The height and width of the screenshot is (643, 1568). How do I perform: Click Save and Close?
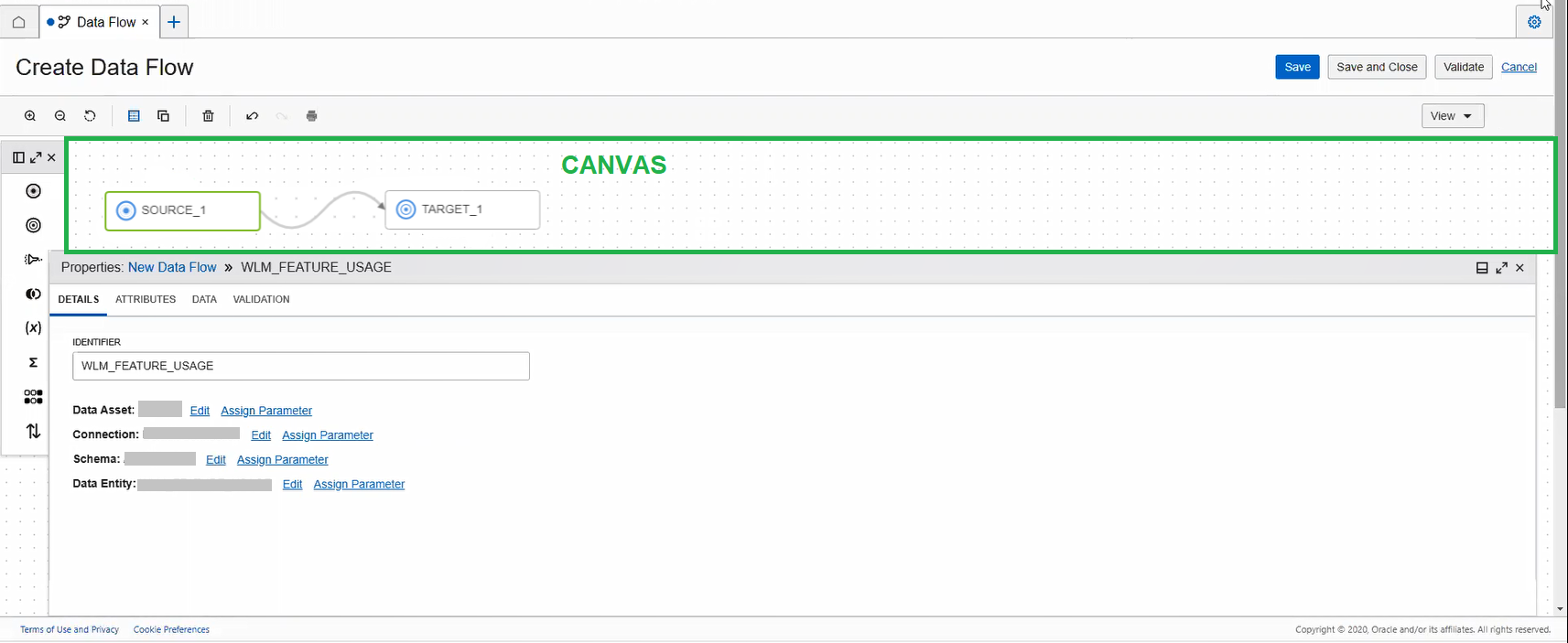click(x=1376, y=67)
